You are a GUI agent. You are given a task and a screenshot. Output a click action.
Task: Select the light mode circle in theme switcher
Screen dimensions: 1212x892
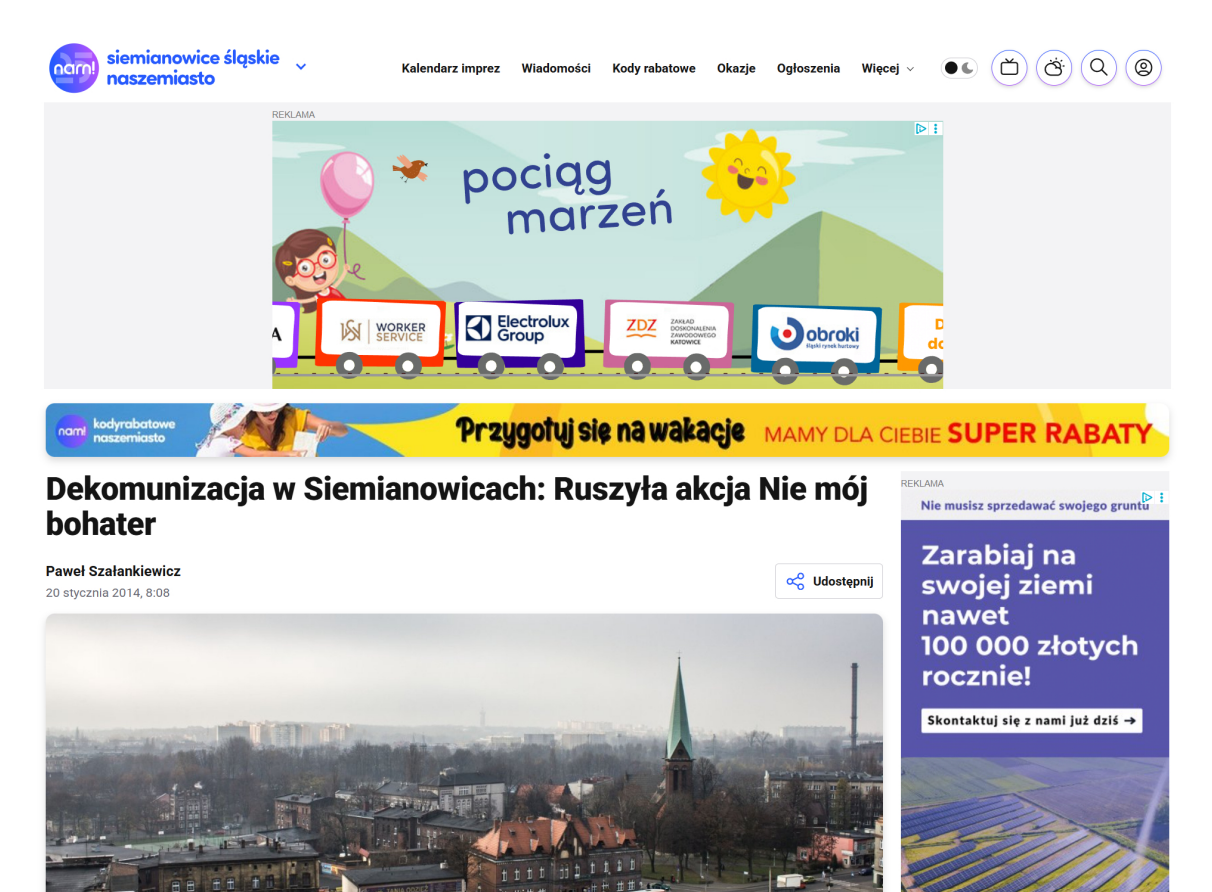click(950, 67)
